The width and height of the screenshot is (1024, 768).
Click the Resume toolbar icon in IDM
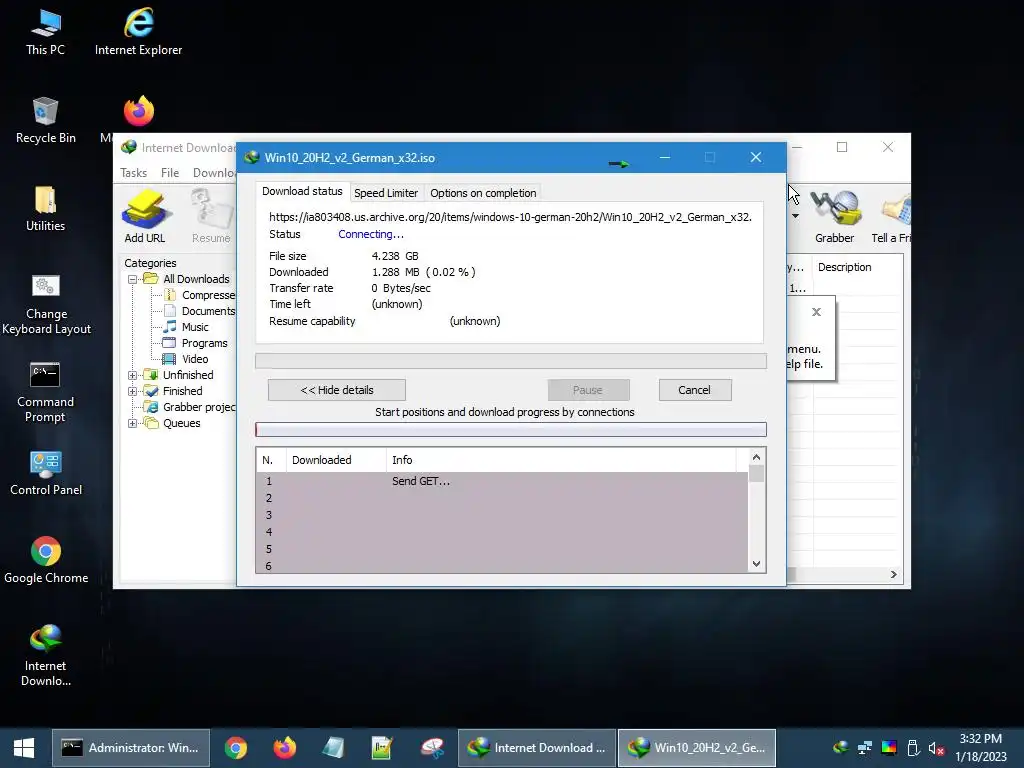point(211,217)
